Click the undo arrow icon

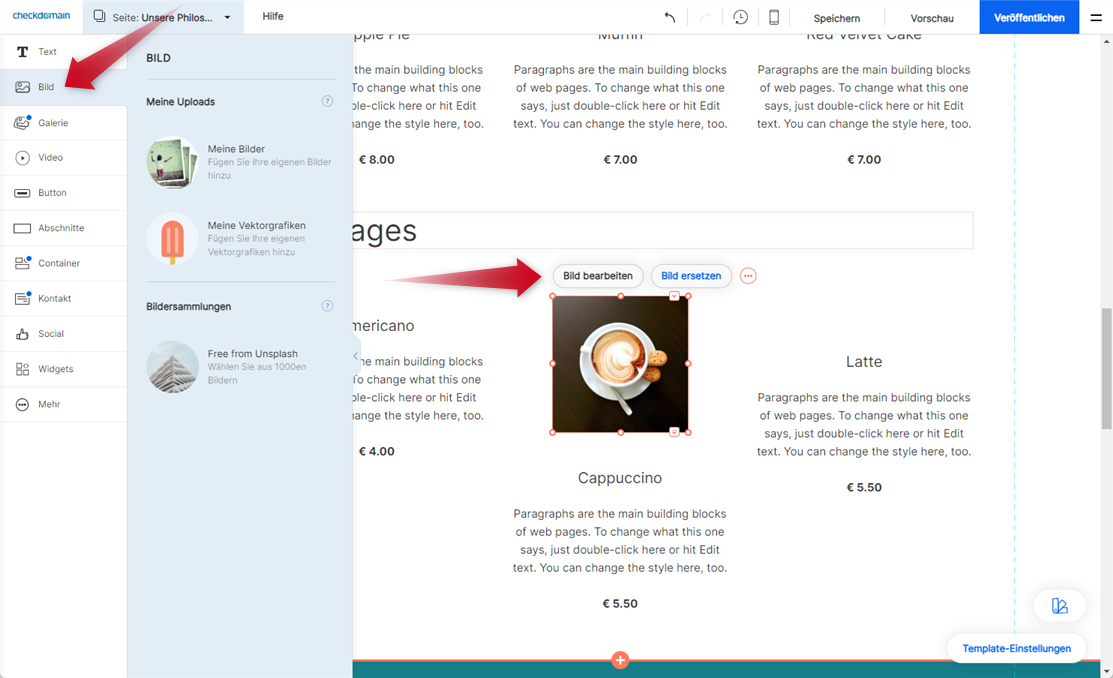[x=670, y=18]
